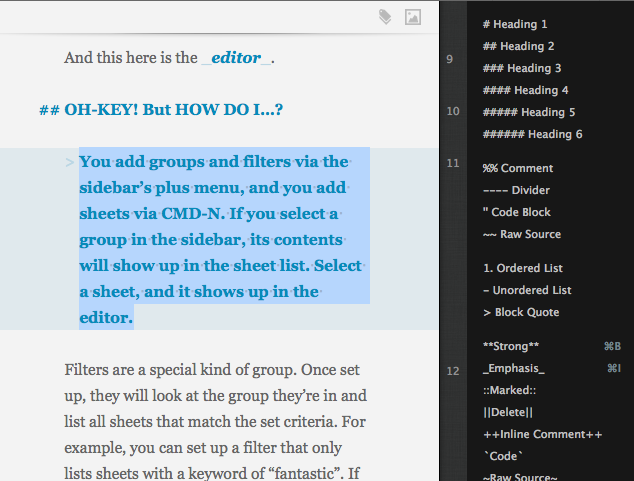
Task: Apply Emphasis inline formatting
Action: point(513,368)
